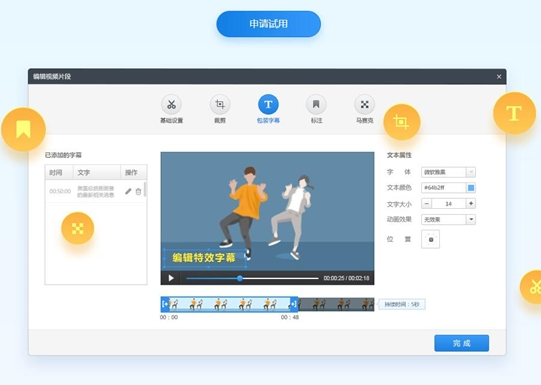The image size is (541, 385).
Task: Play the video preview
Action: pyautogui.click(x=171, y=278)
